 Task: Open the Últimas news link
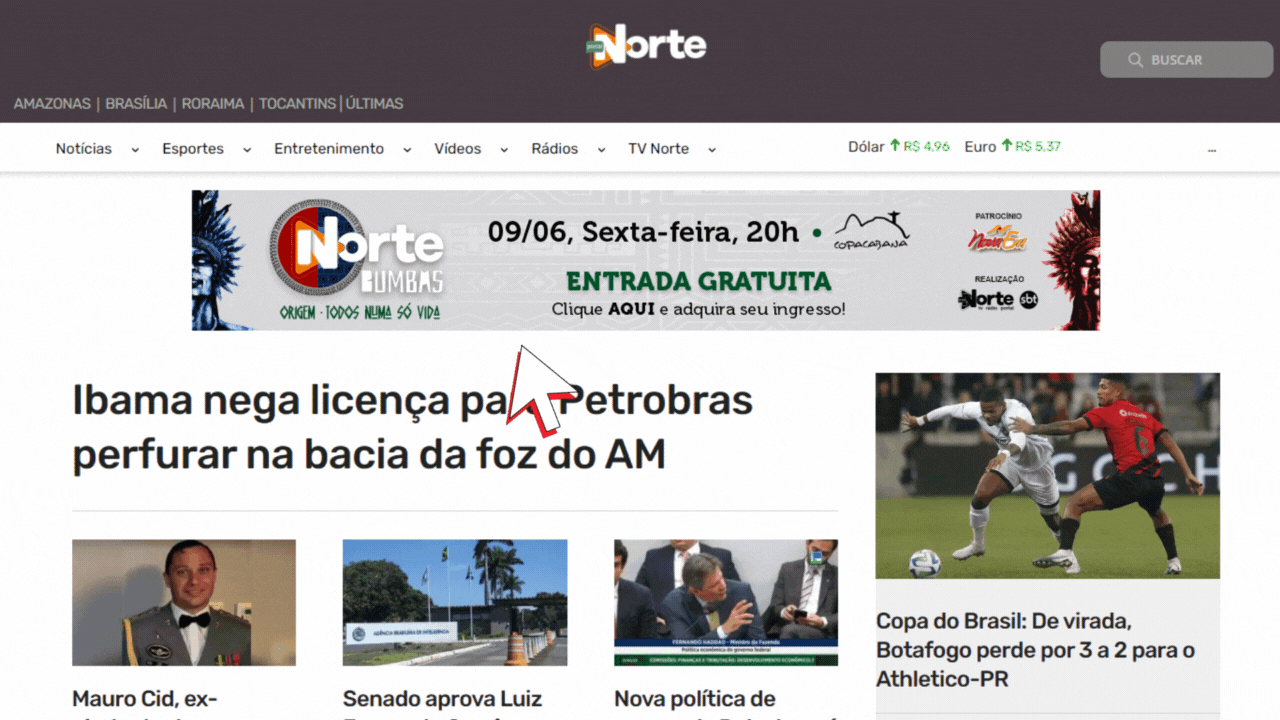click(374, 104)
